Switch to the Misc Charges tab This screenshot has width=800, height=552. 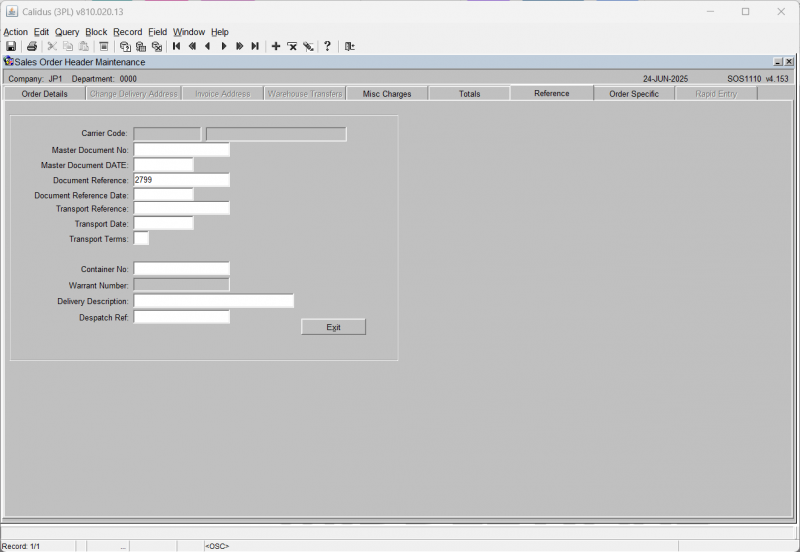387,94
